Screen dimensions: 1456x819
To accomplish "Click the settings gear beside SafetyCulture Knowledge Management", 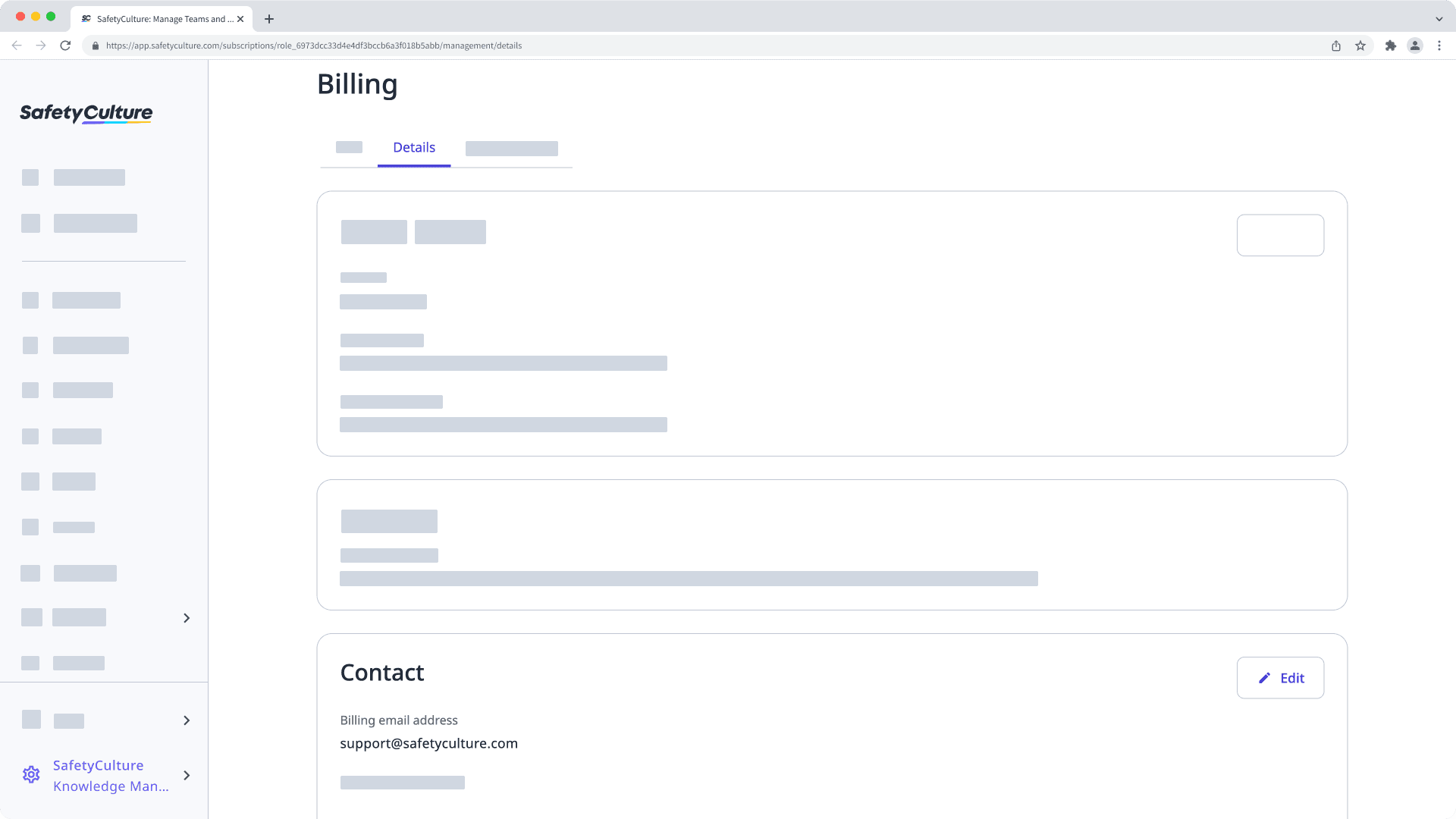I will [x=31, y=774].
